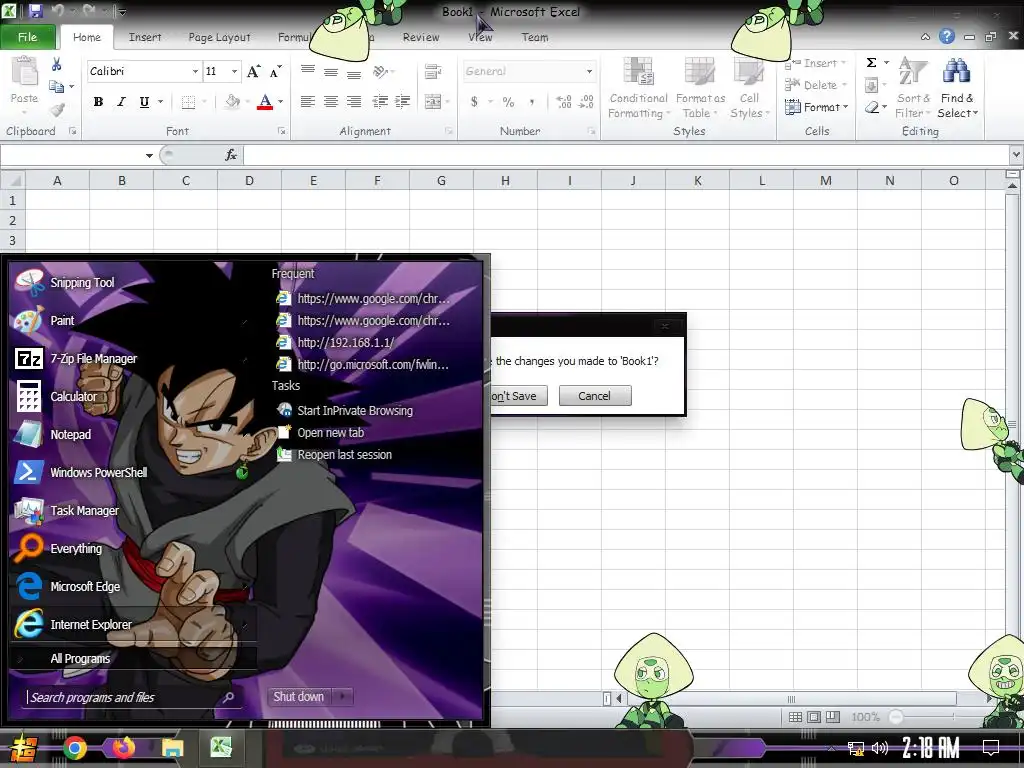
Task: Open the font color dropdown arrow
Action: 281,101
